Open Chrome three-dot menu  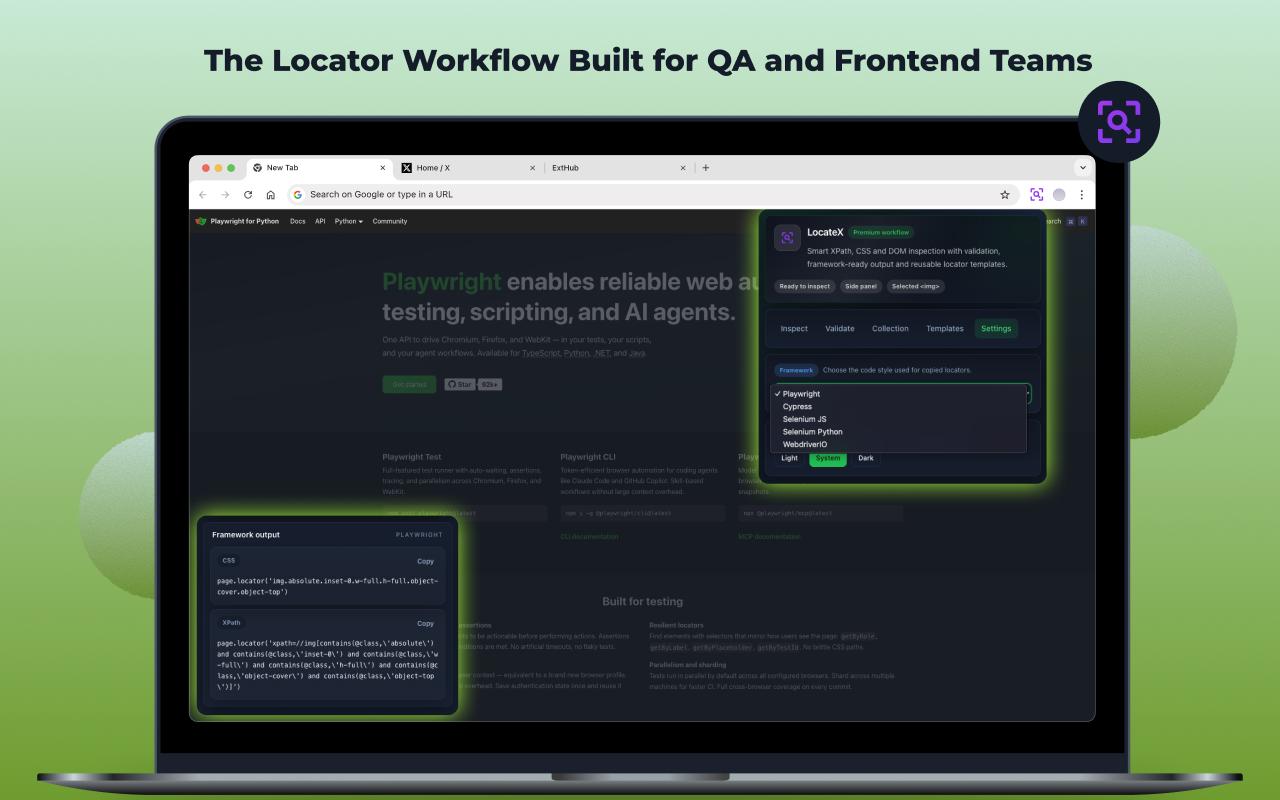point(1081,194)
